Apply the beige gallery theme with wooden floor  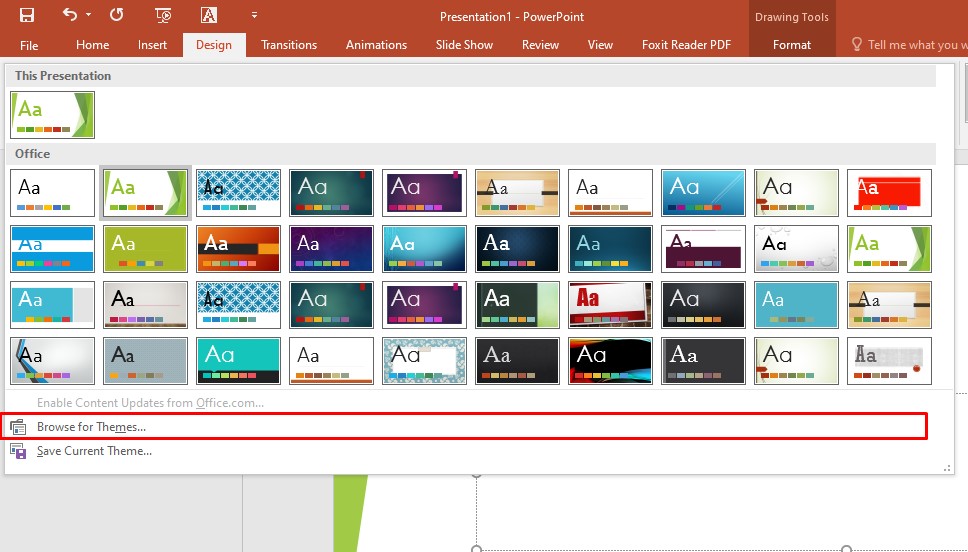click(x=146, y=305)
